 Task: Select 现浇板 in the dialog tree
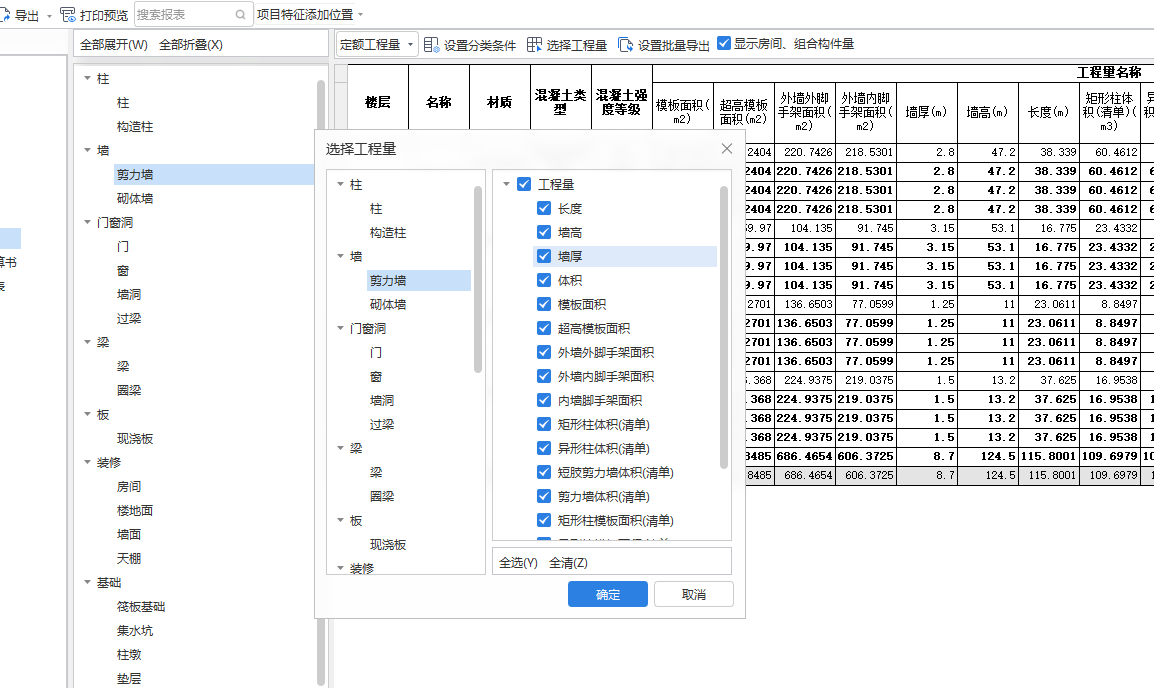click(388, 545)
